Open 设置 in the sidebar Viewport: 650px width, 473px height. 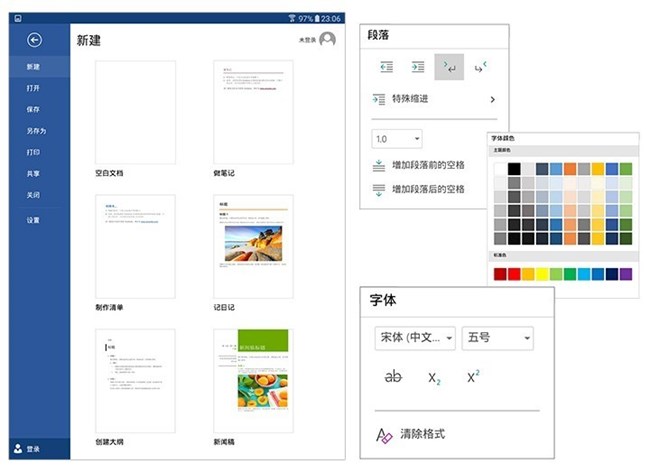(34, 219)
